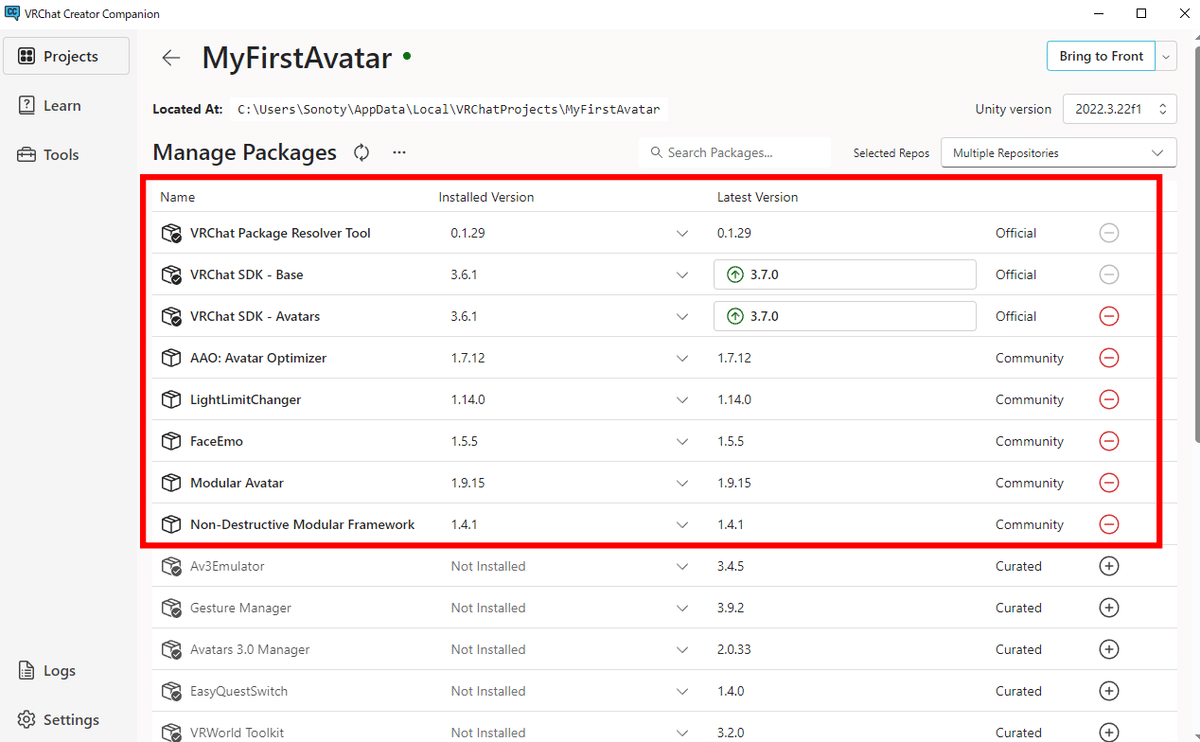
Task: Click the Bring to Front button
Action: click(x=1101, y=57)
